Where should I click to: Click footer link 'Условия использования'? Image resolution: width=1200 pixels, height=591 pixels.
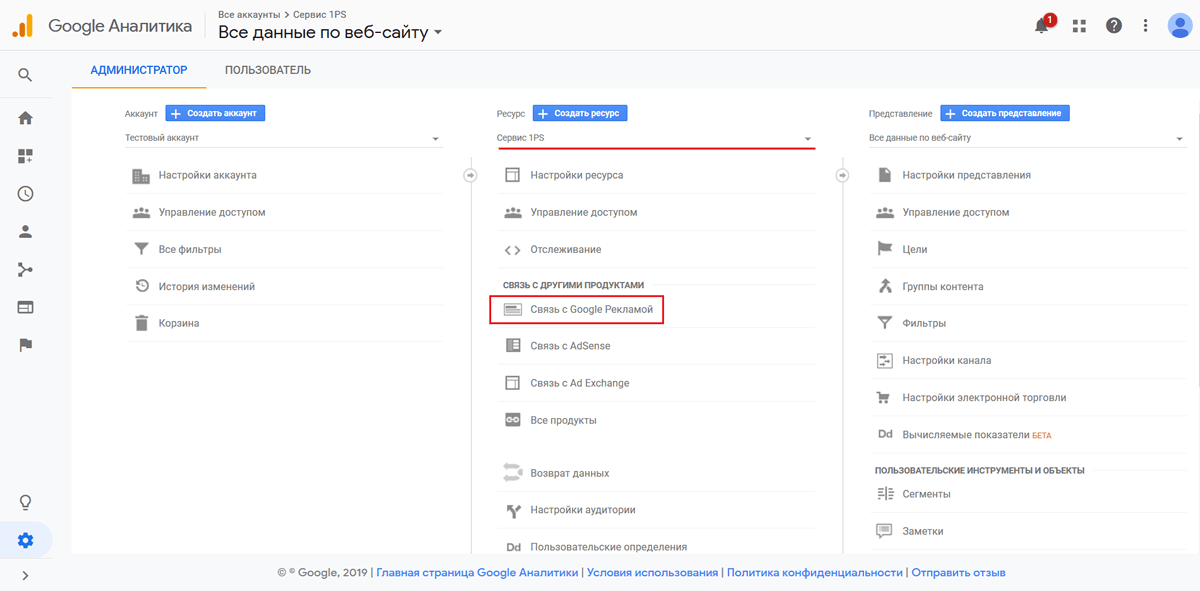pos(653,573)
